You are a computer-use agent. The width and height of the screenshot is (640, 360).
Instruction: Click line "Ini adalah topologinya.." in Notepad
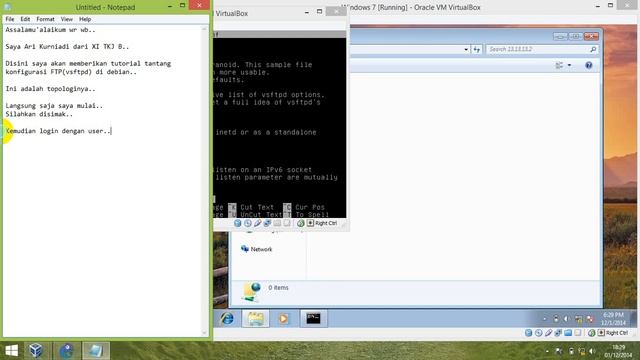point(50,89)
